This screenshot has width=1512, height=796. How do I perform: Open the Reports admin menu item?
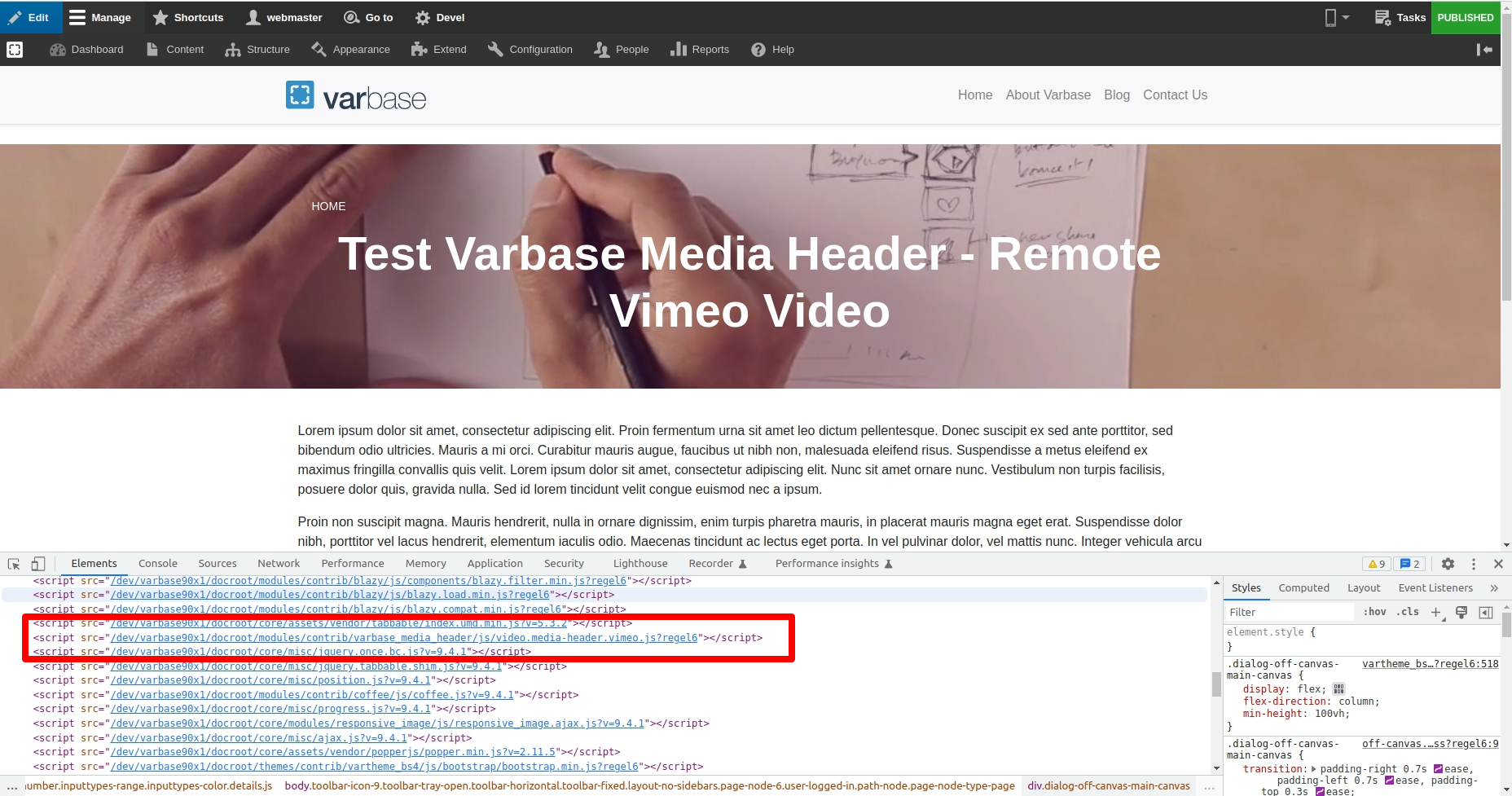click(700, 50)
